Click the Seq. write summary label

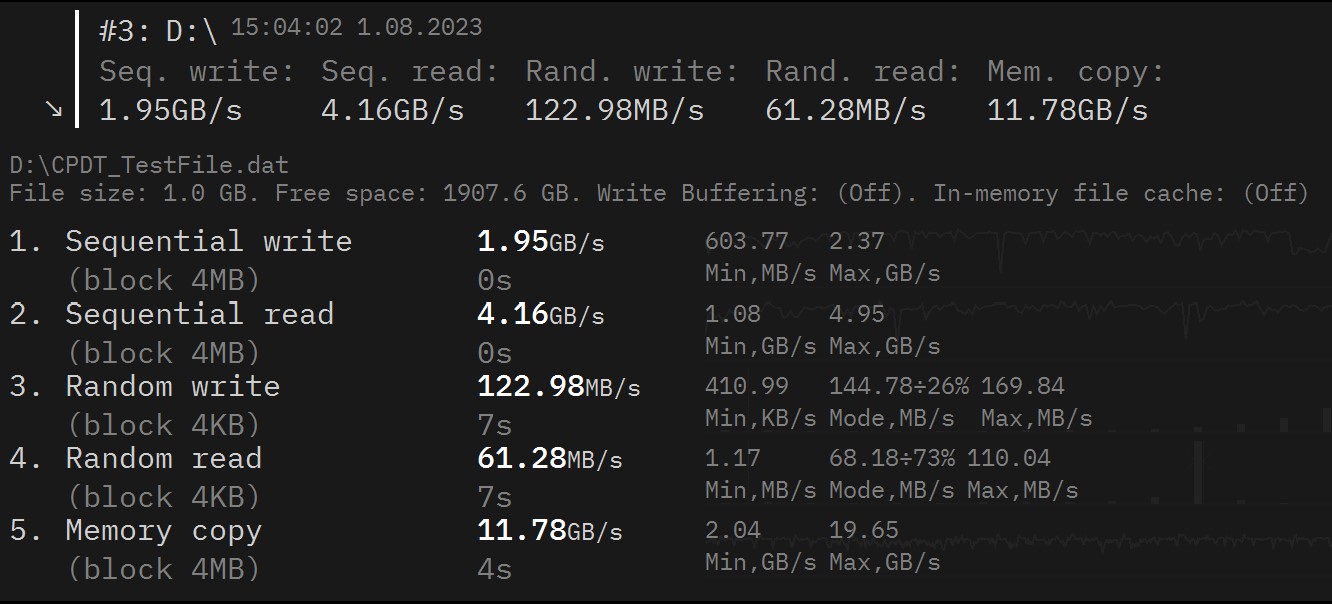pos(197,72)
